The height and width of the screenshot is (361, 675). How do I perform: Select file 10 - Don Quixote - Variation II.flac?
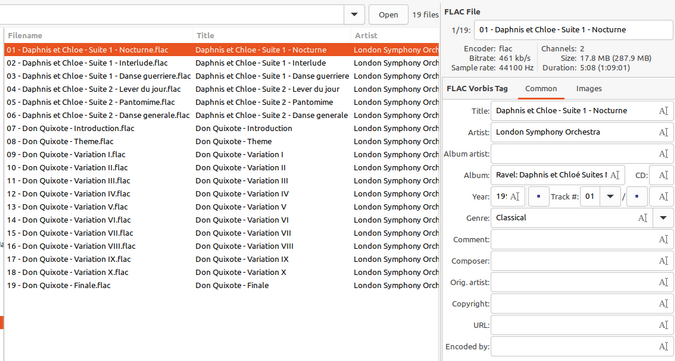tap(221, 167)
